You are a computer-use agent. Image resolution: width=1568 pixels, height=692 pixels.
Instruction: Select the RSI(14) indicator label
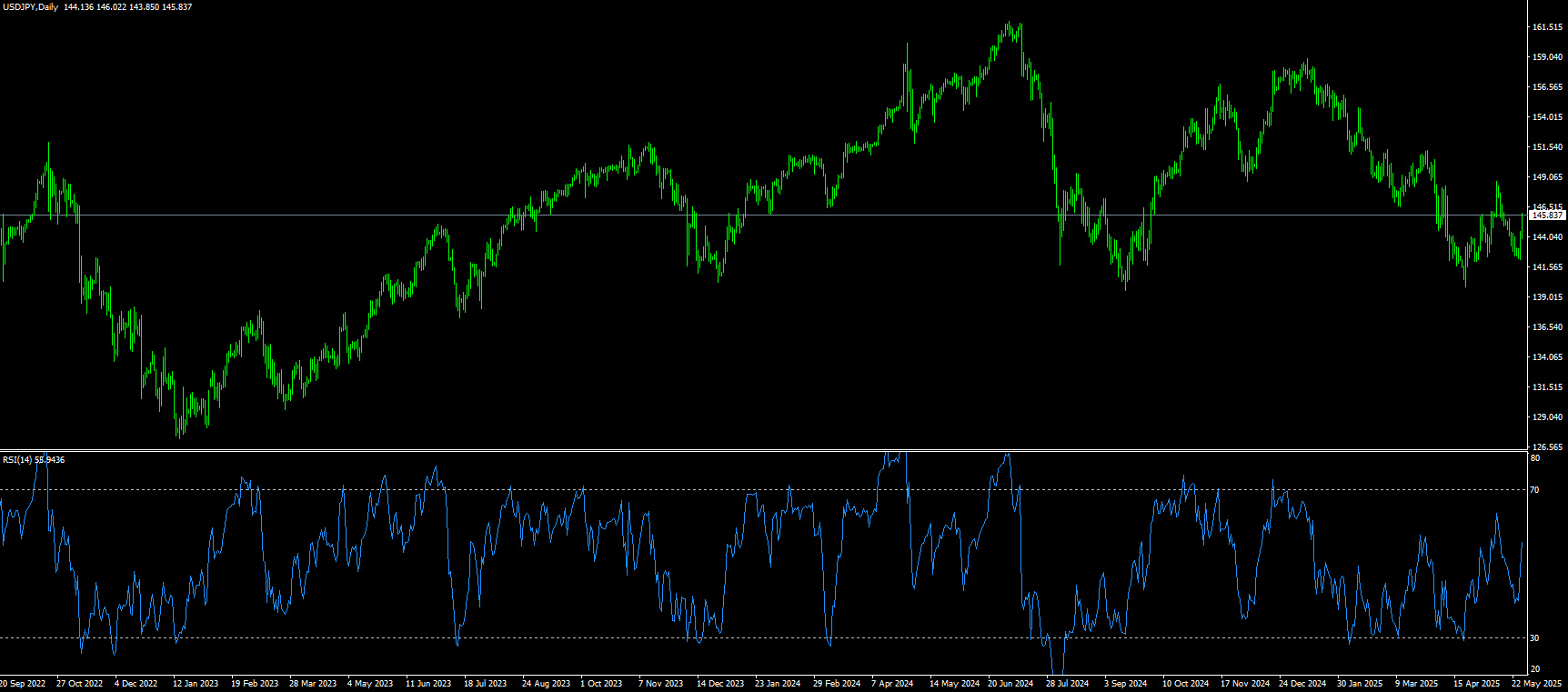[x=17, y=460]
